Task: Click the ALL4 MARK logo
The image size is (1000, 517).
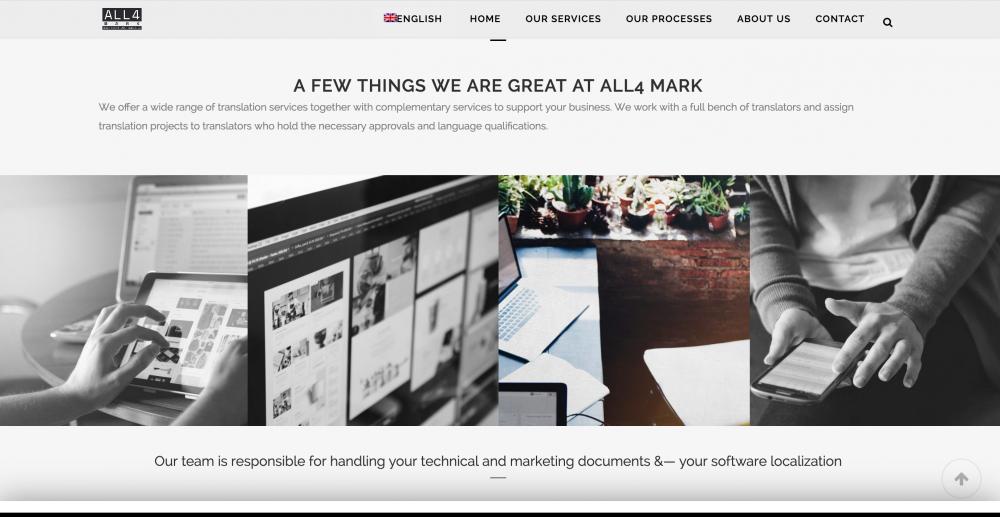Action: point(122,19)
